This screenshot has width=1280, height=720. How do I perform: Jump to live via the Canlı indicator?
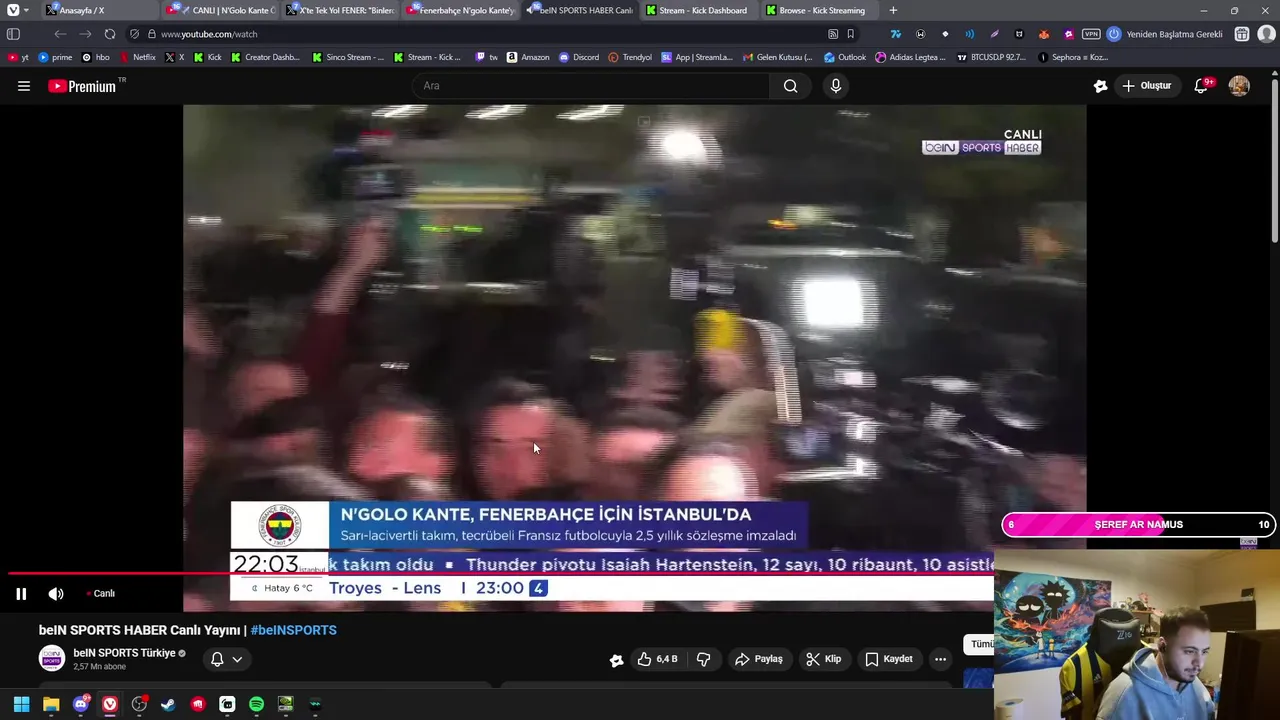click(101, 594)
